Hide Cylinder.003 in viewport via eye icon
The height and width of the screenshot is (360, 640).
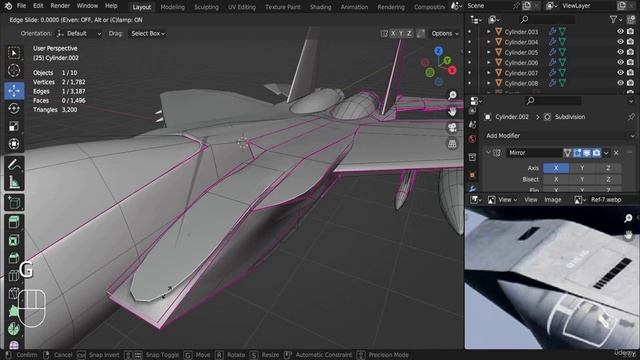620,31
